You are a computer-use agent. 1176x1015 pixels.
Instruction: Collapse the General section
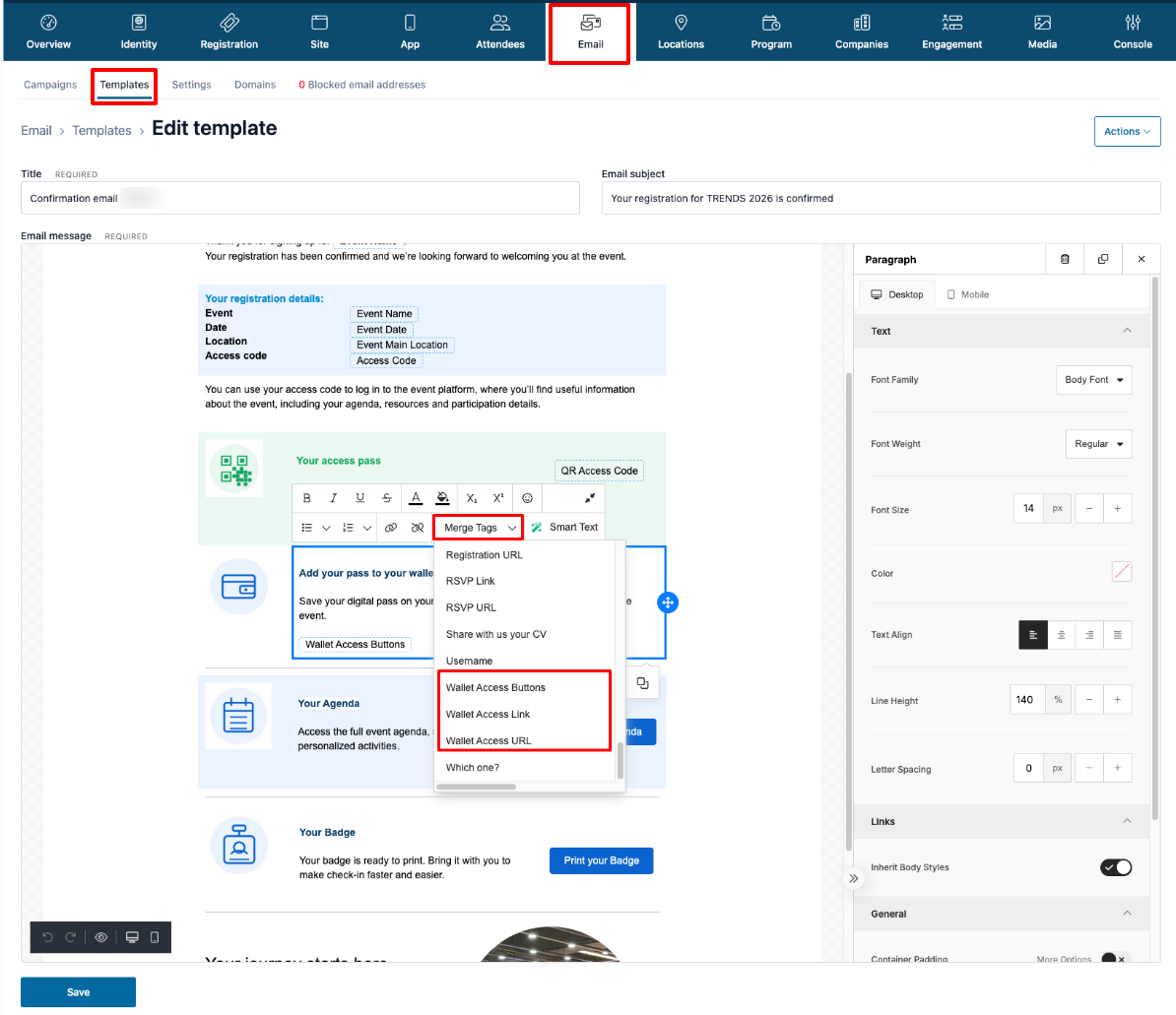(1127, 914)
